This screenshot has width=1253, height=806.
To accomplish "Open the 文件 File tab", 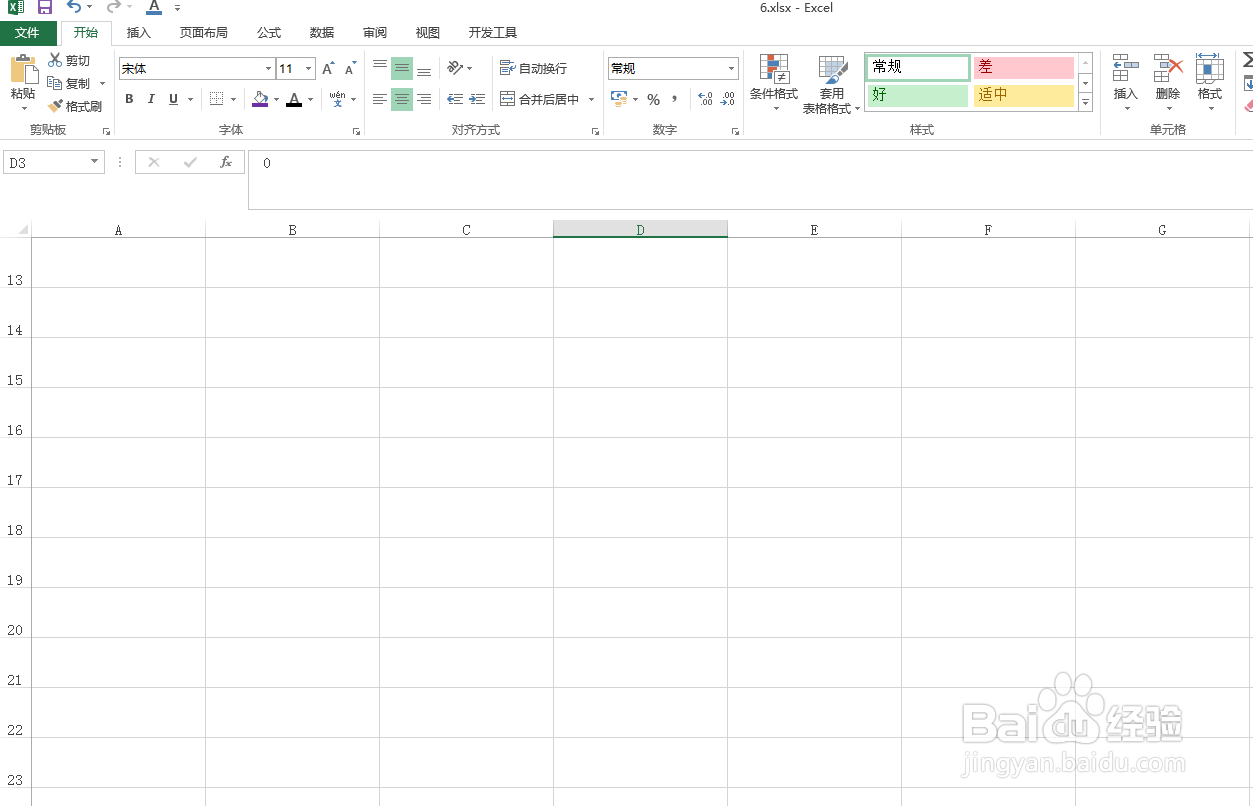I will (x=27, y=33).
